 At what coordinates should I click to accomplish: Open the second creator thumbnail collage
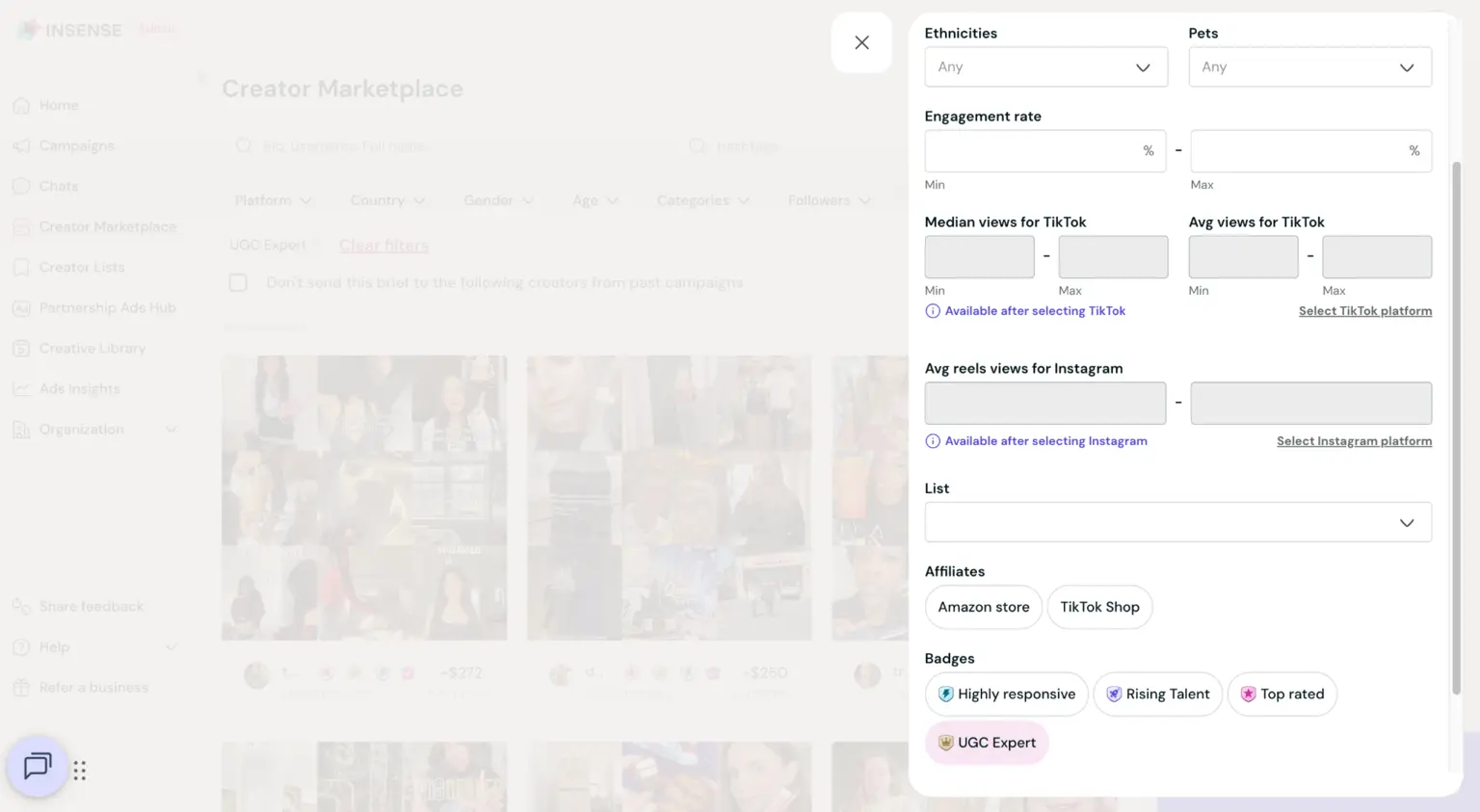coord(670,498)
